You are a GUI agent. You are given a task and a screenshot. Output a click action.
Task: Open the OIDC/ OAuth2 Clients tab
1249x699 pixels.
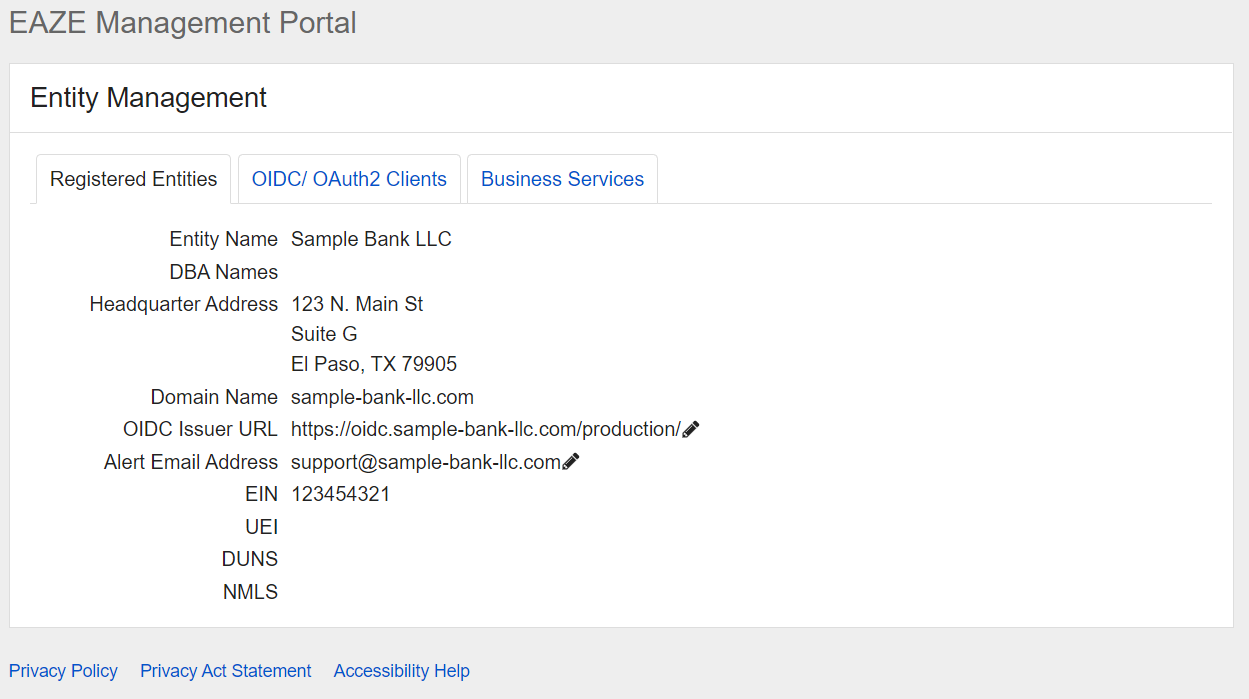tap(349, 180)
